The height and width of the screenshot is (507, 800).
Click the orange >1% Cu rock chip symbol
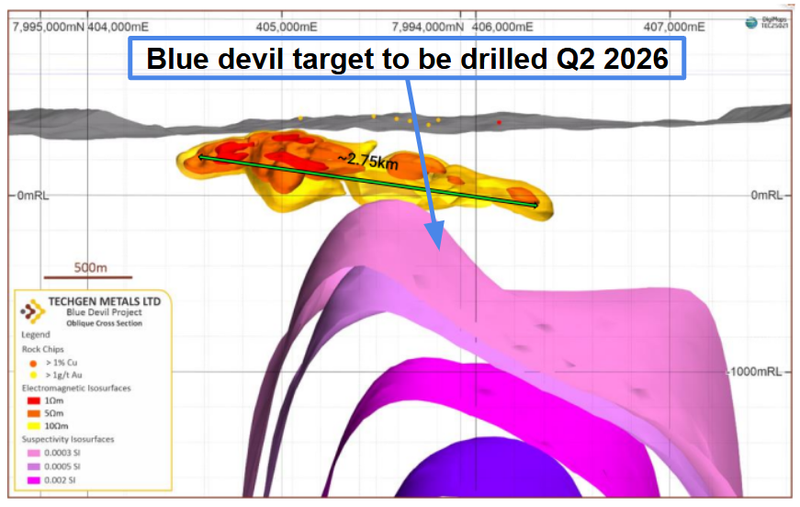coord(35,363)
